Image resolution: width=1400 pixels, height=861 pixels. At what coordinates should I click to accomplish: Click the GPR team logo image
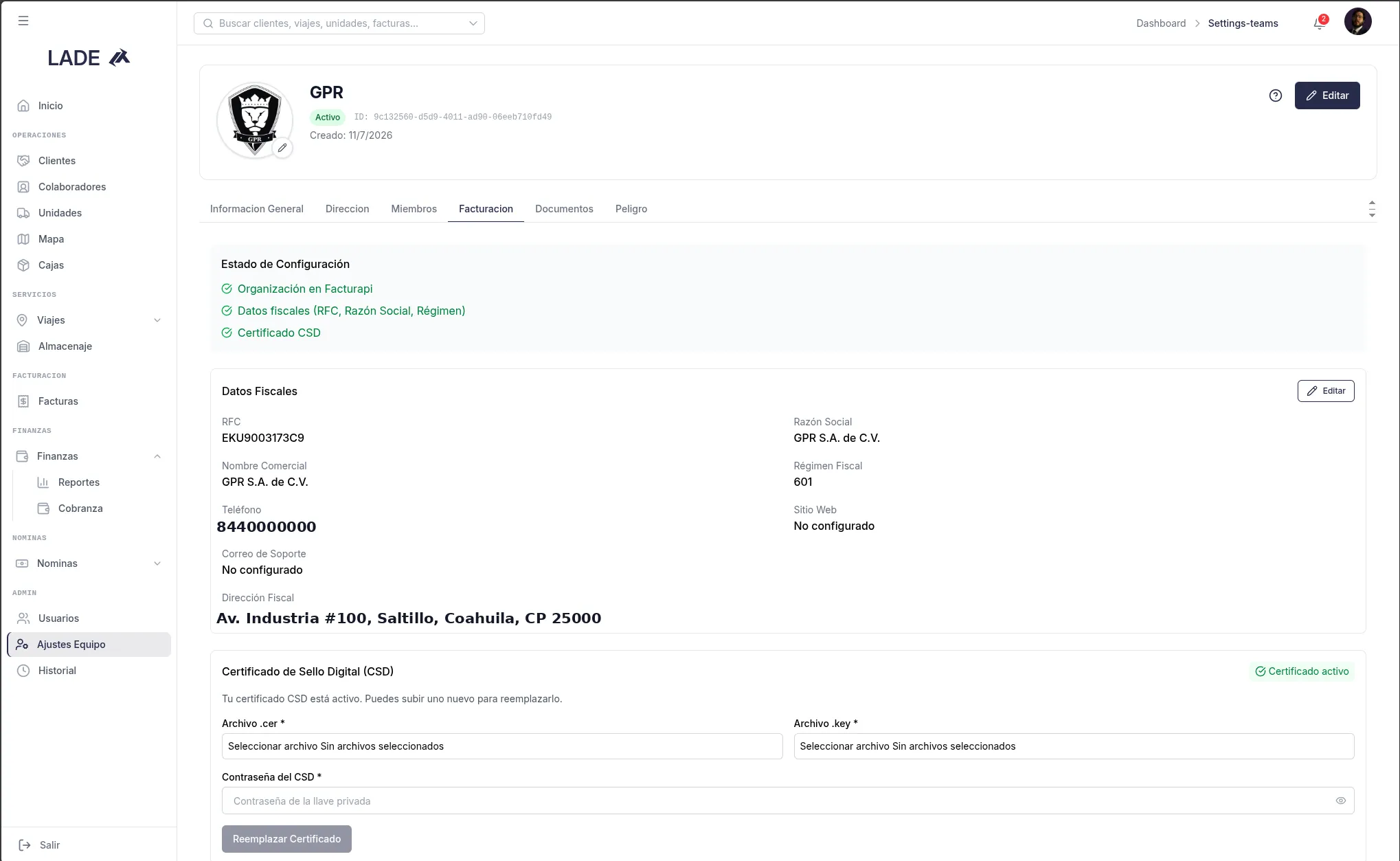coord(254,120)
